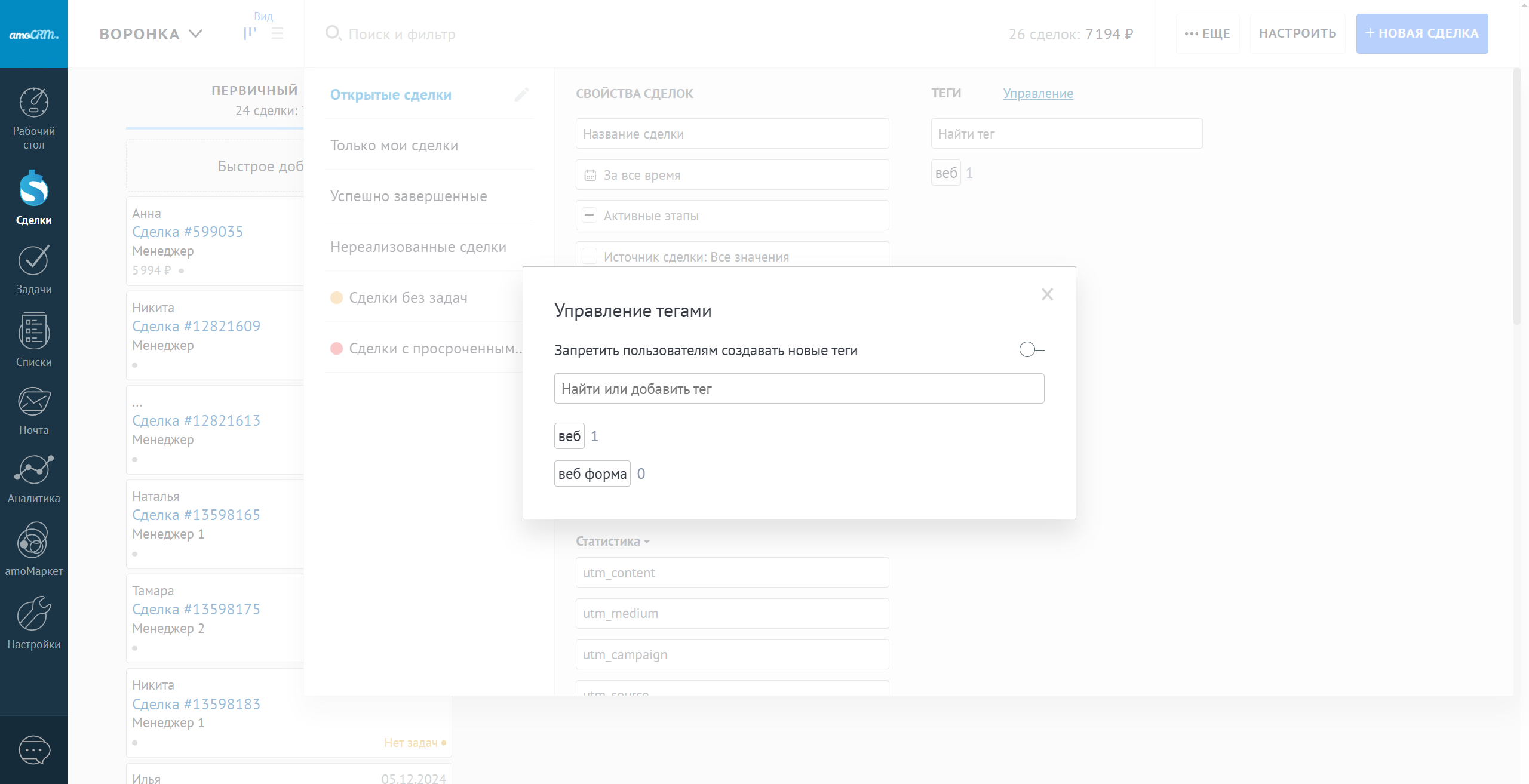Toggle the Активные этапы checkbox
Viewport: 1529px width, 784px height.
coord(590,215)
